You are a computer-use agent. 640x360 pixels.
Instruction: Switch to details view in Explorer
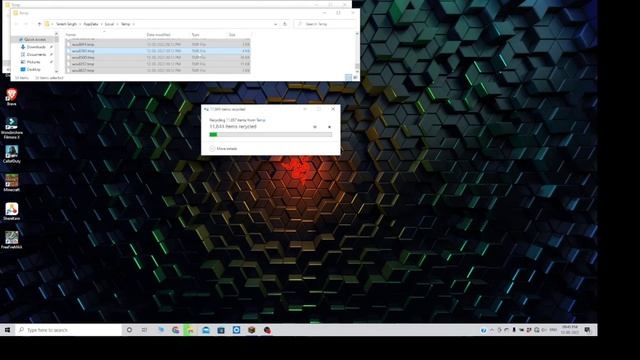pyautogui.click(x=348, y=78)
